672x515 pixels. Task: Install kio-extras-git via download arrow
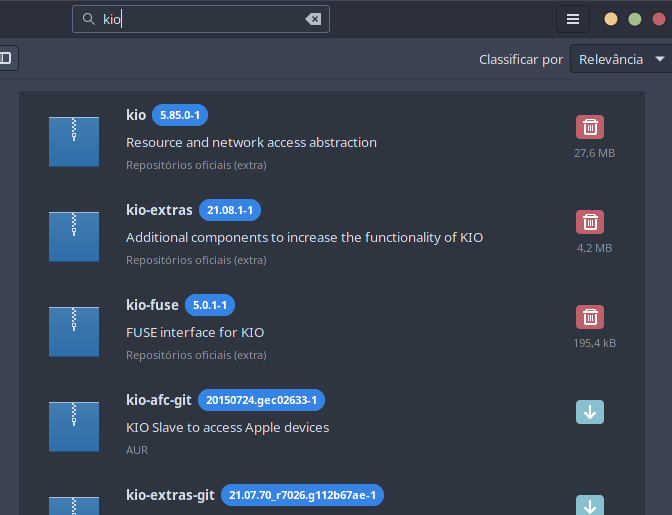pyautogui.click(x=590, y=506)
